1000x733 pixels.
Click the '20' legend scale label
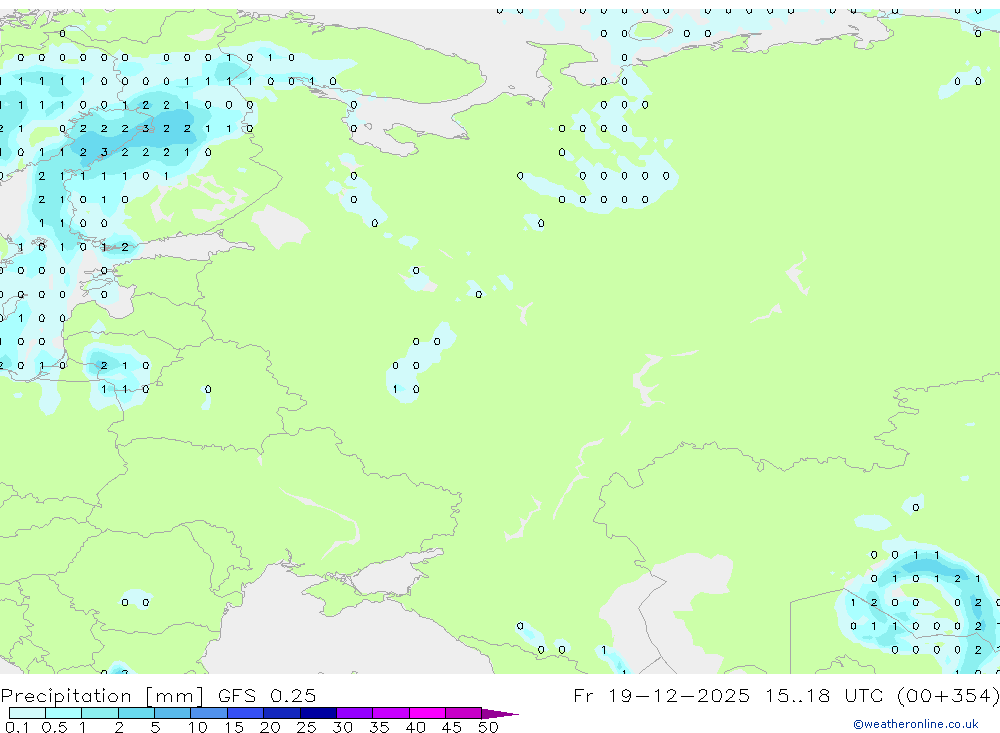(x=270, y=727)
